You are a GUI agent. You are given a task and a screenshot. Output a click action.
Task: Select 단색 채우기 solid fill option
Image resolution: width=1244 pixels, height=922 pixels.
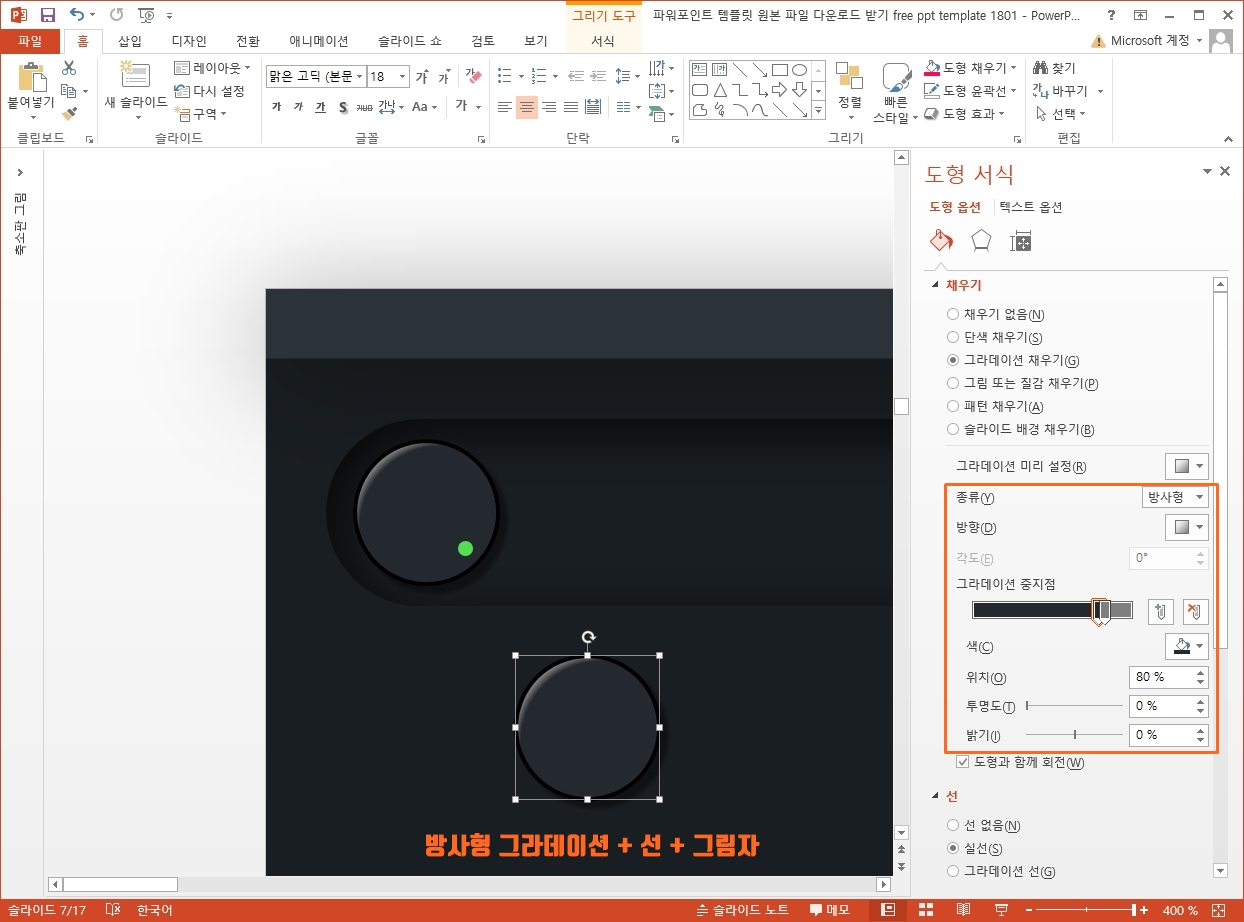pos(994,337)
